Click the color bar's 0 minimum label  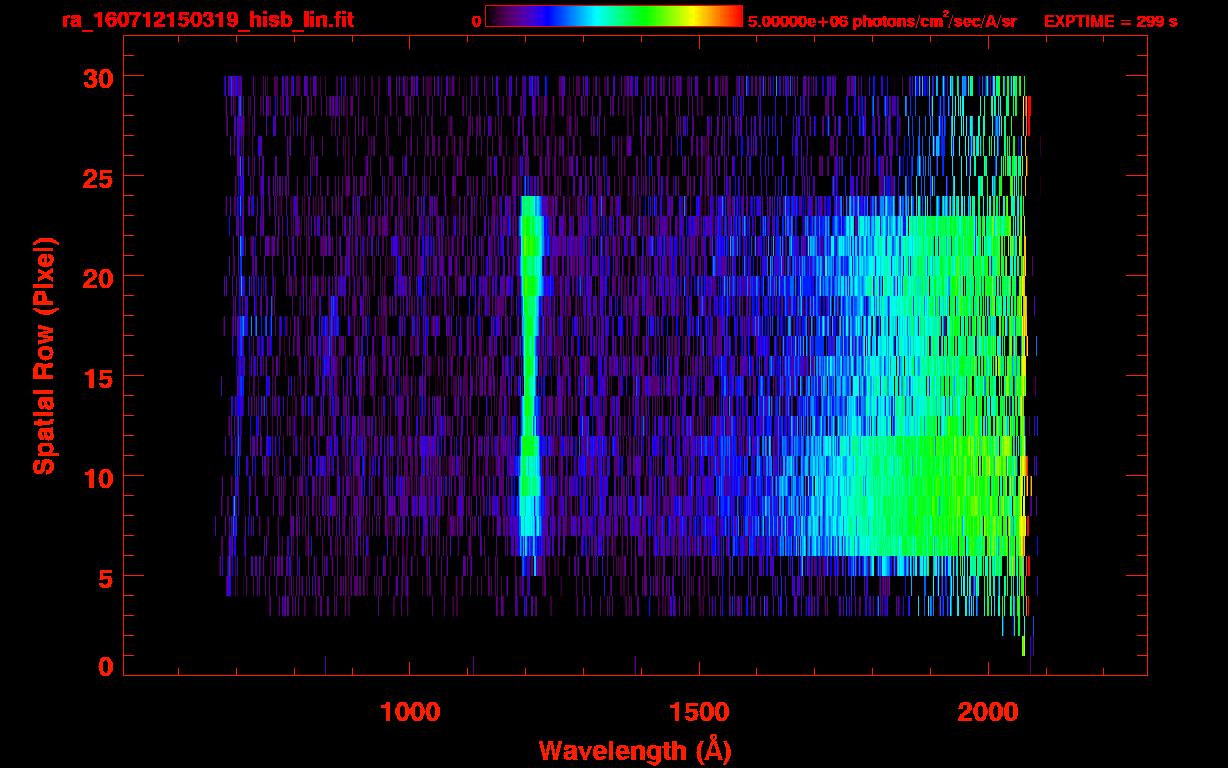coord(476,21)
